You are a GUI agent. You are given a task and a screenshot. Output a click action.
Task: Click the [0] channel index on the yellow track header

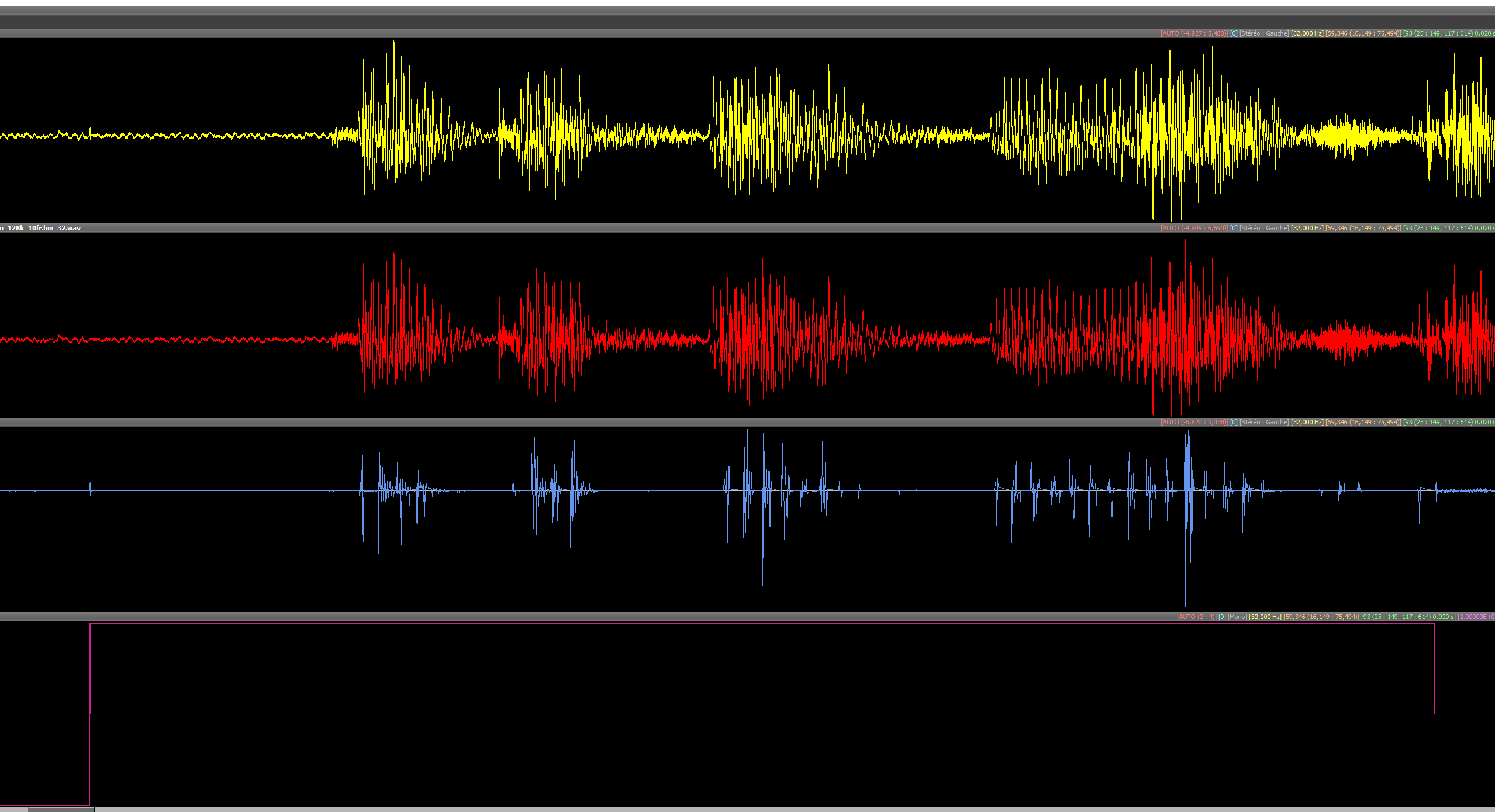1233,33
